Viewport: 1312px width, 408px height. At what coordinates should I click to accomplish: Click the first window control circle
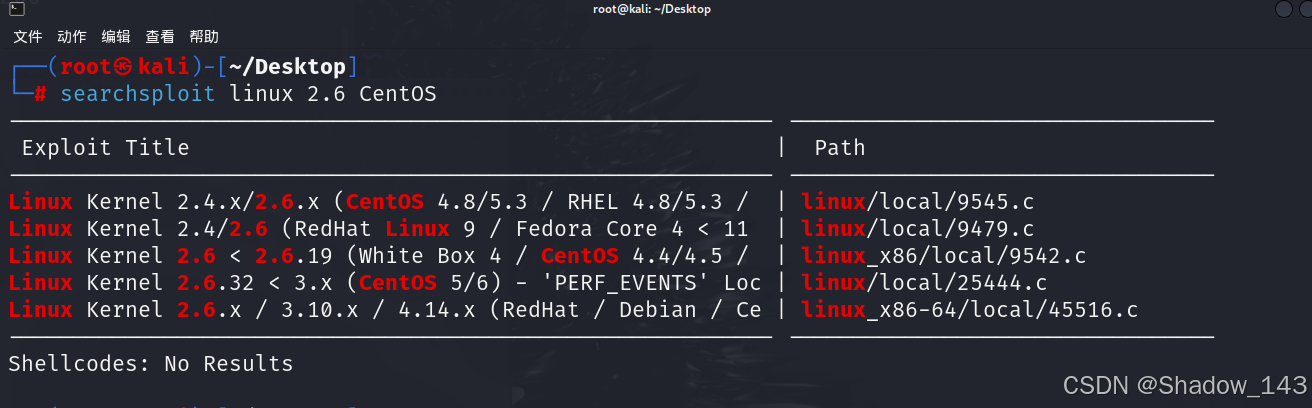(1283, 9)
